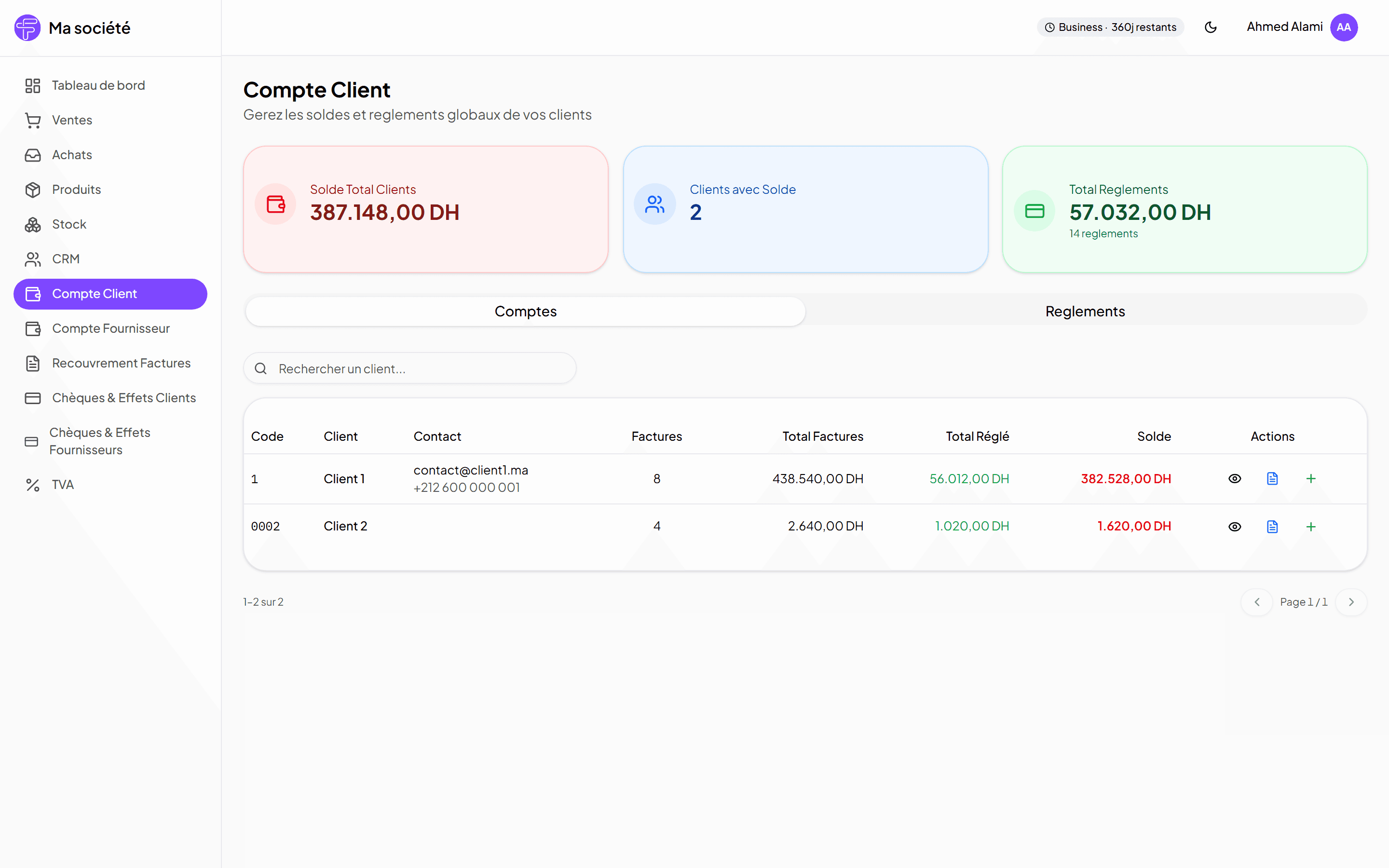
Task: Open Compte Fournisseur page
Action: click(x=110, y=329)
